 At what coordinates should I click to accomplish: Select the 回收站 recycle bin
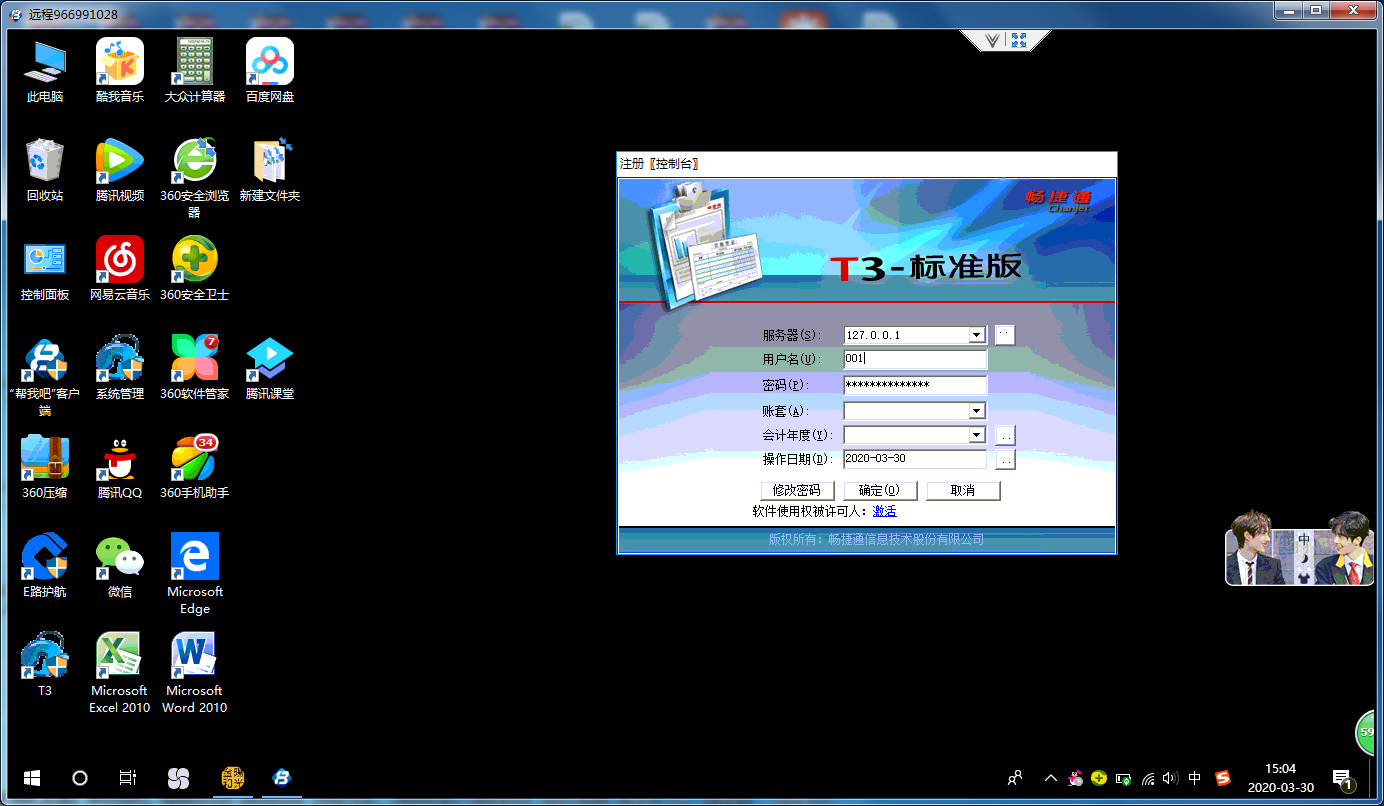click(x=45, y=169)
